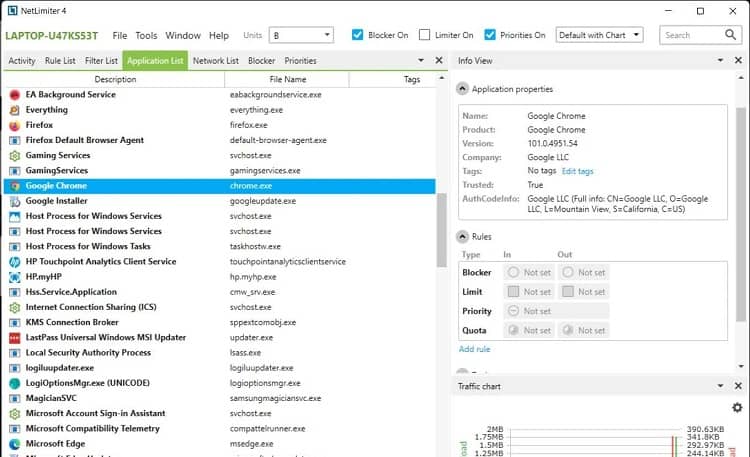Close the Traffic chart panel
Screen dimensions: 750x457
tap(738, 386)
